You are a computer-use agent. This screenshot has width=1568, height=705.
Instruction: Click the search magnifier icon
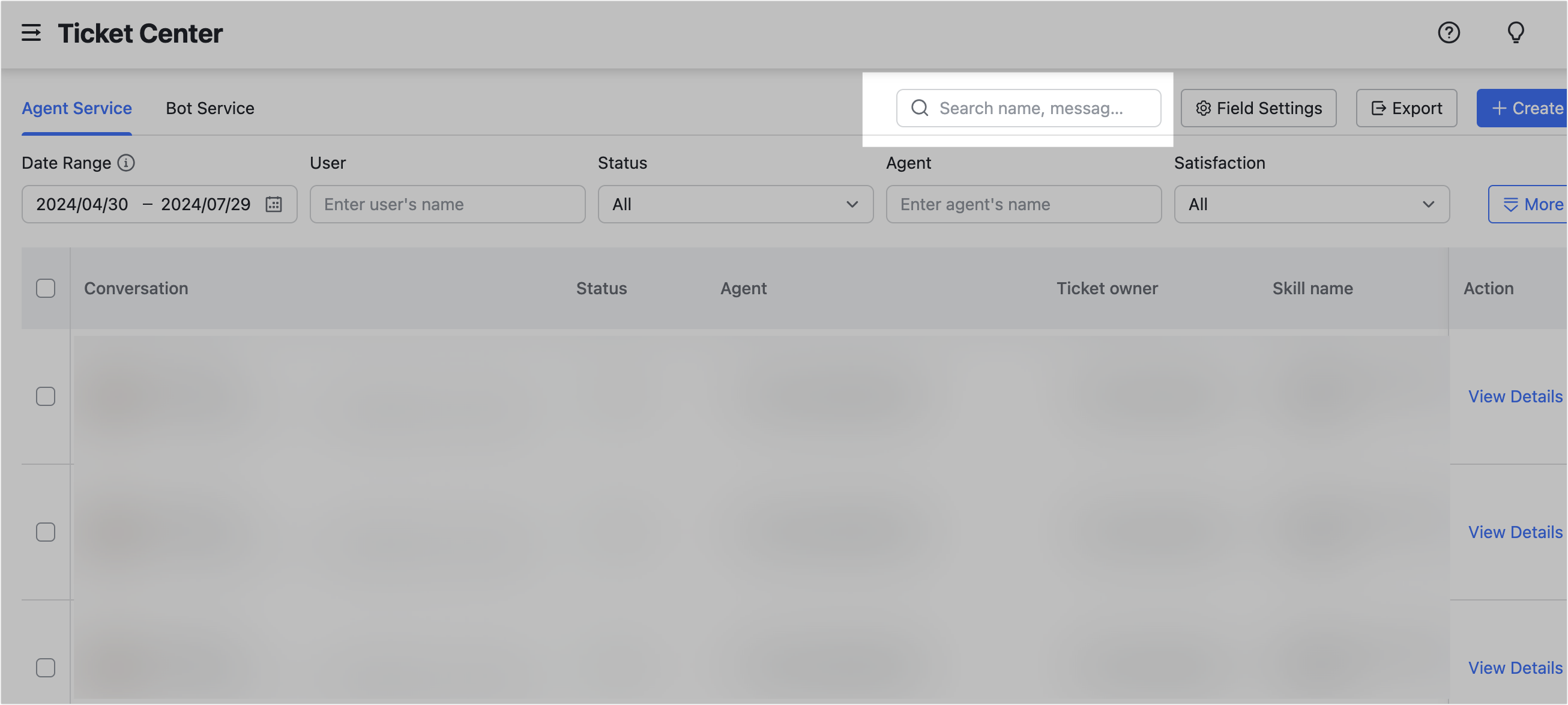click(919, 107)
